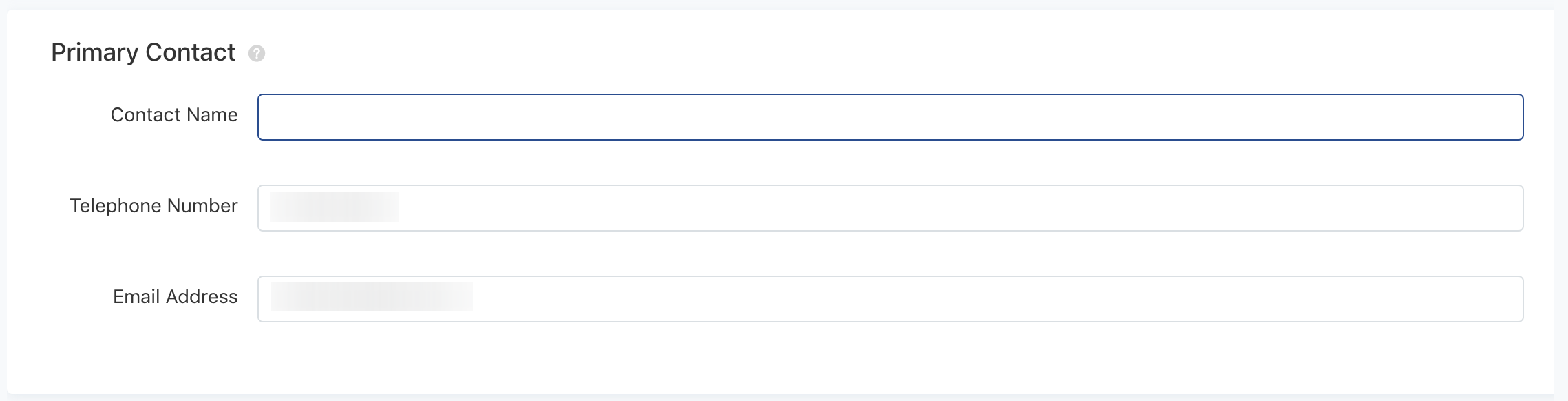The height and width of the screenshot is (401, 1568).
Task: Click the middle of the Contact Name box
Action: point(890,117)
